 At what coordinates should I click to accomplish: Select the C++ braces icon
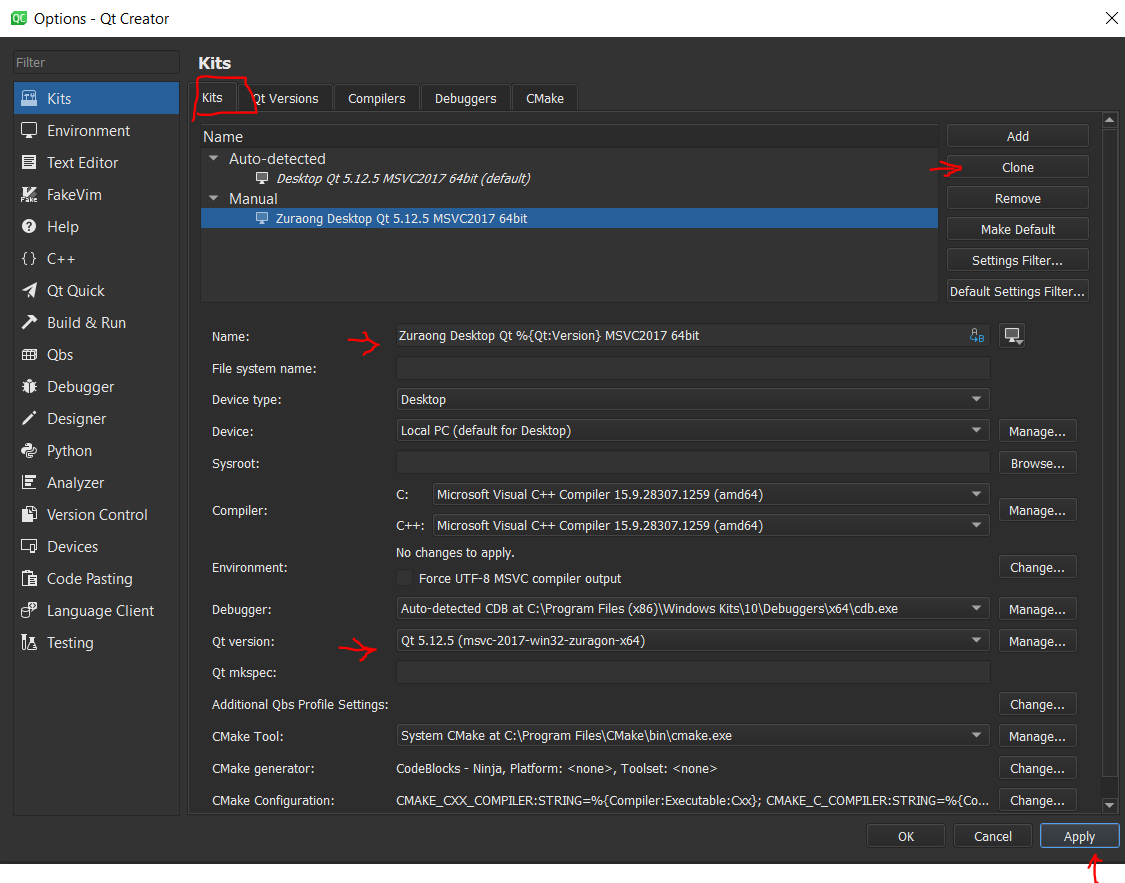pyautogui.click(x=29, y=258)
